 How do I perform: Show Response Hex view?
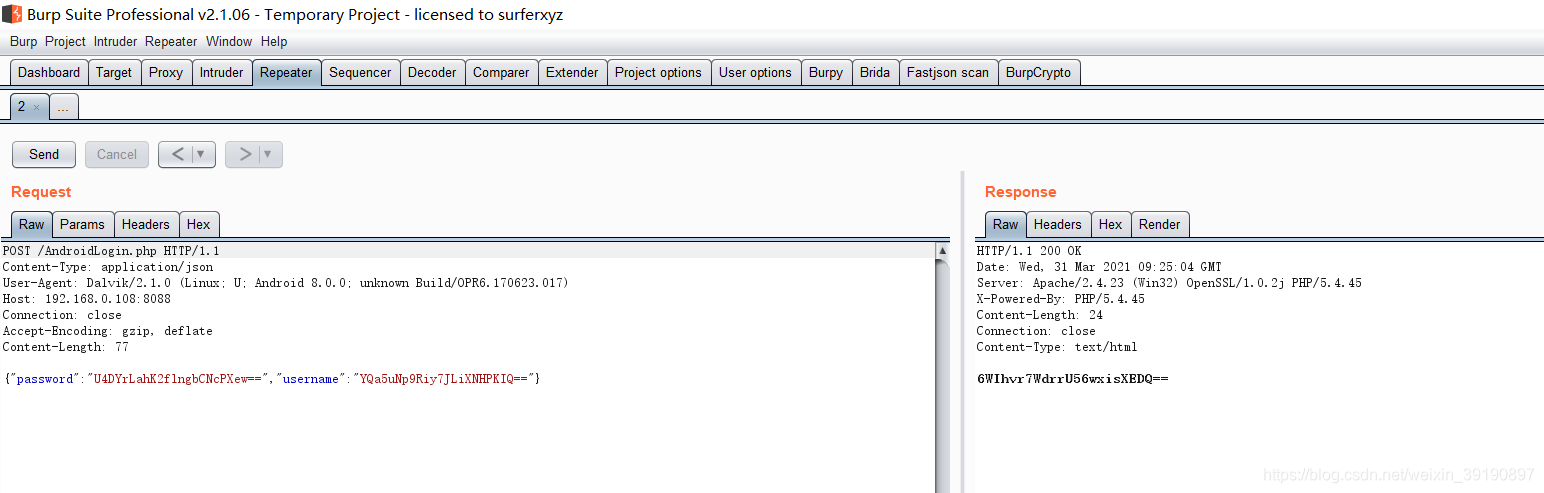[x=1111, y=224]
